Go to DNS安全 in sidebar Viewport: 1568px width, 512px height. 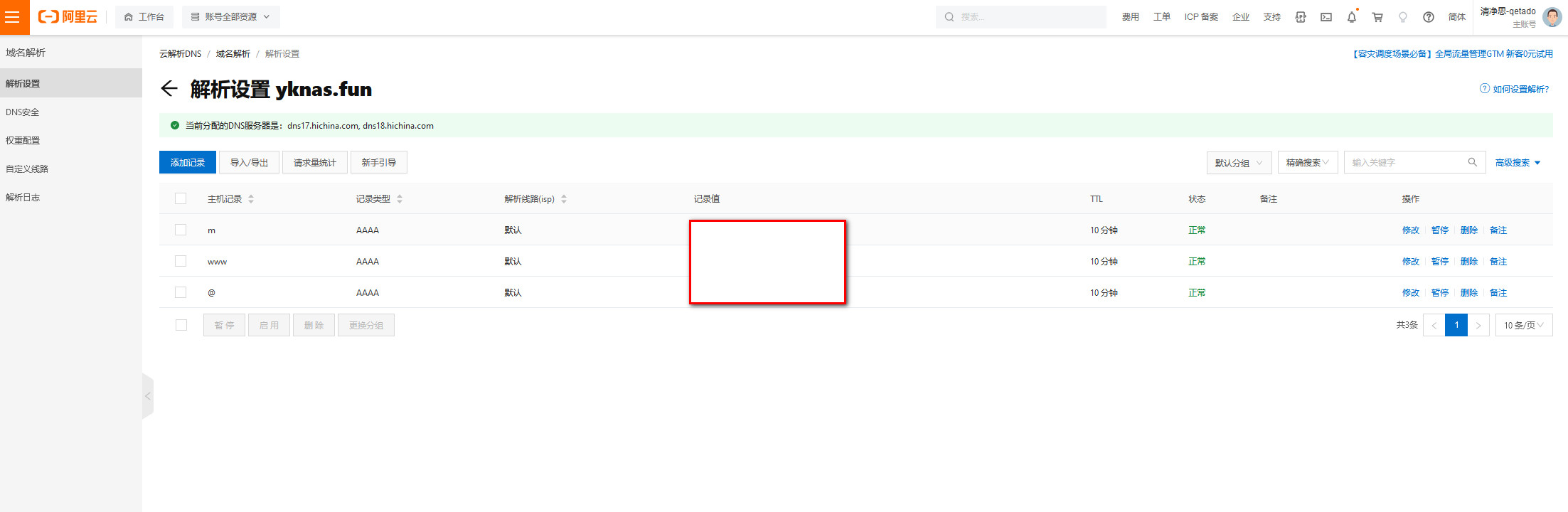(x=23, y=112)
